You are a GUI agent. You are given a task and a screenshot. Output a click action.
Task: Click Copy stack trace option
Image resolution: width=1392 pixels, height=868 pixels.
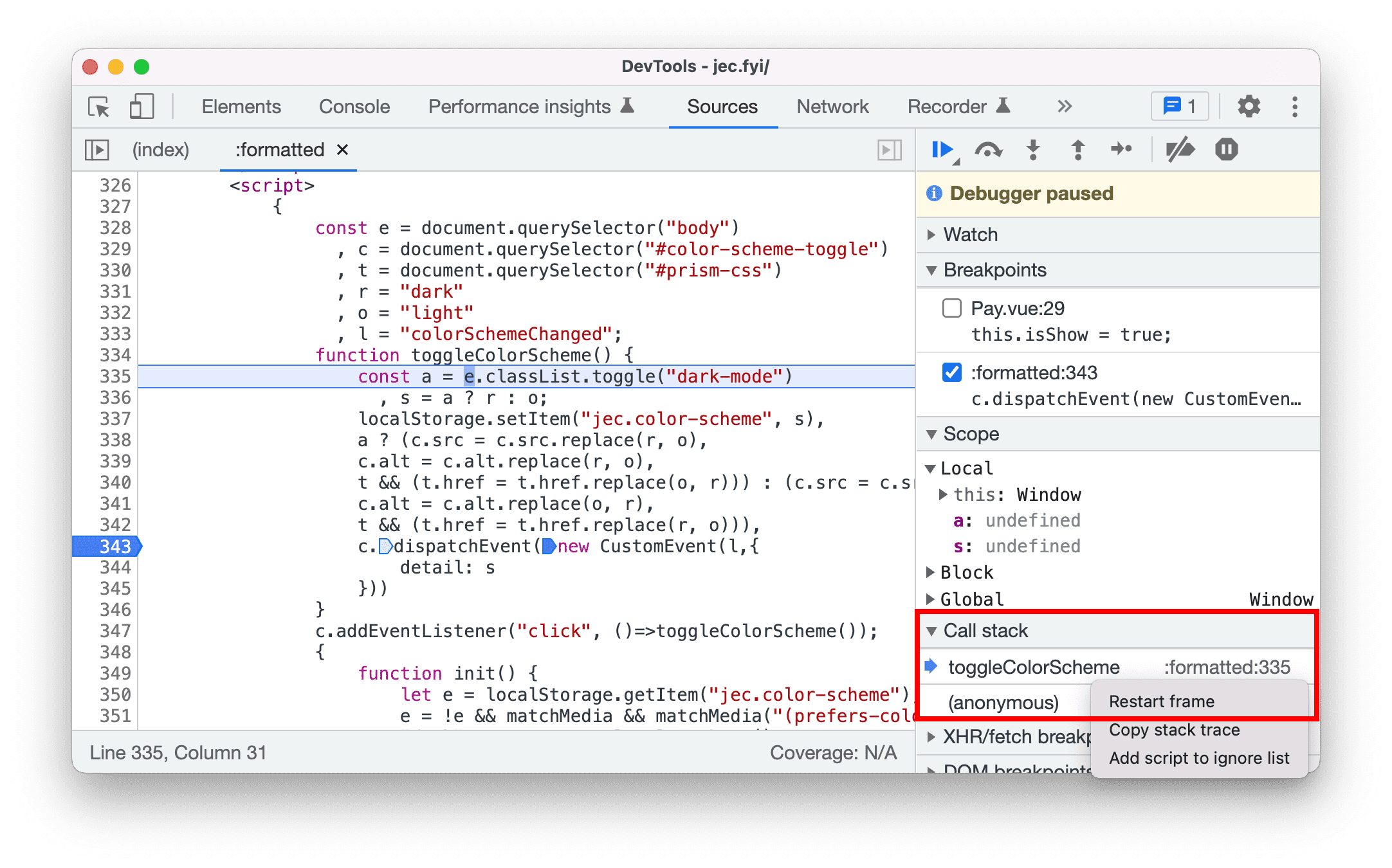[x=1175, y=730]
